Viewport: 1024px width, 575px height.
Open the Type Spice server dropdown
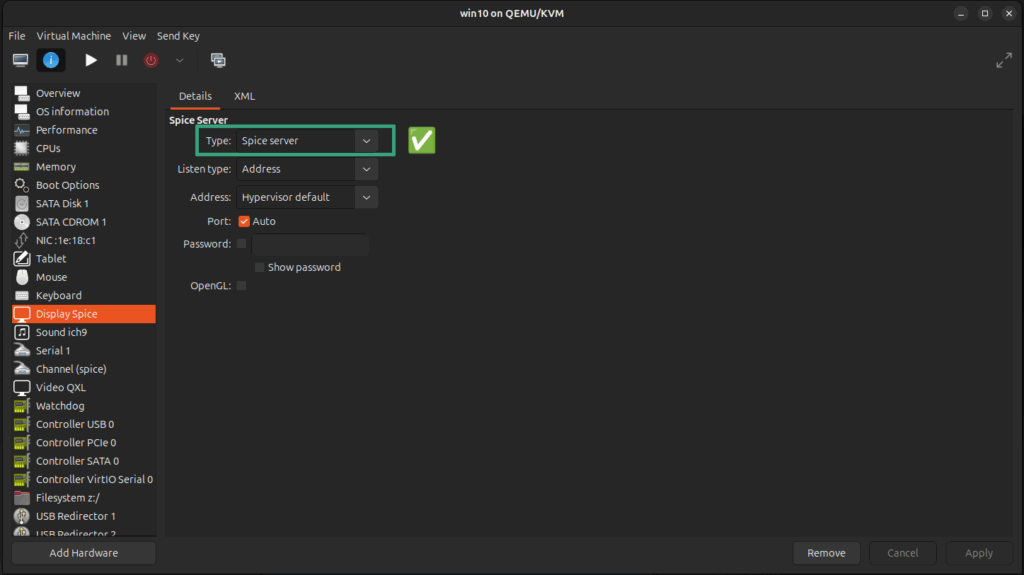(x=307, y=140)
